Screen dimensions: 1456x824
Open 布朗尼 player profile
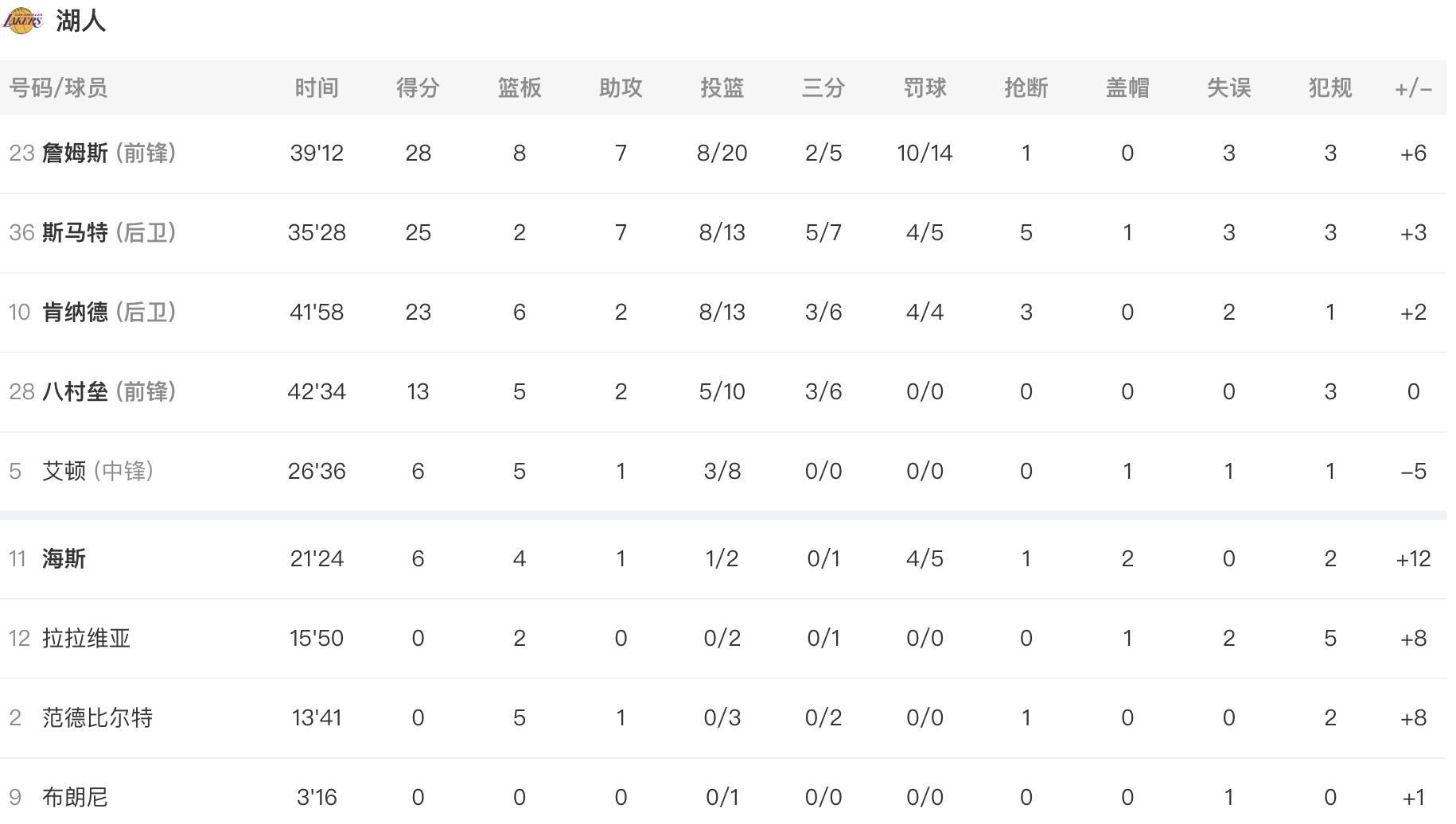75,797
